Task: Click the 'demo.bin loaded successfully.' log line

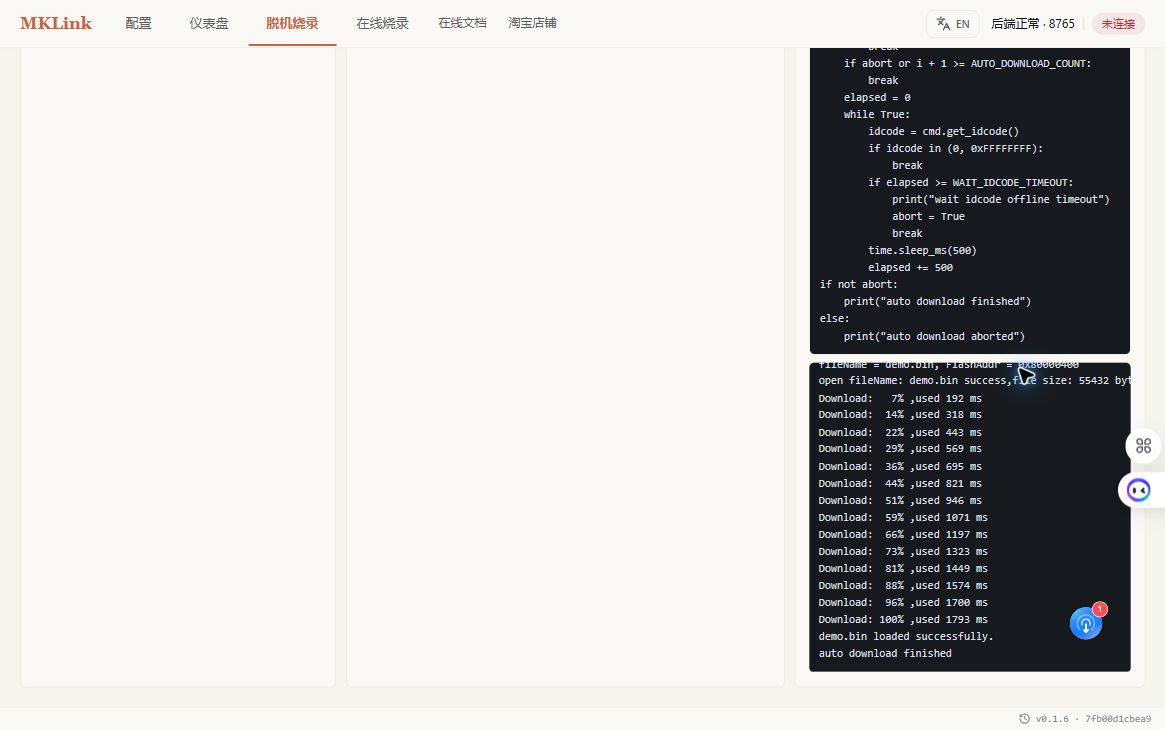Action: [x=906, y=636]
